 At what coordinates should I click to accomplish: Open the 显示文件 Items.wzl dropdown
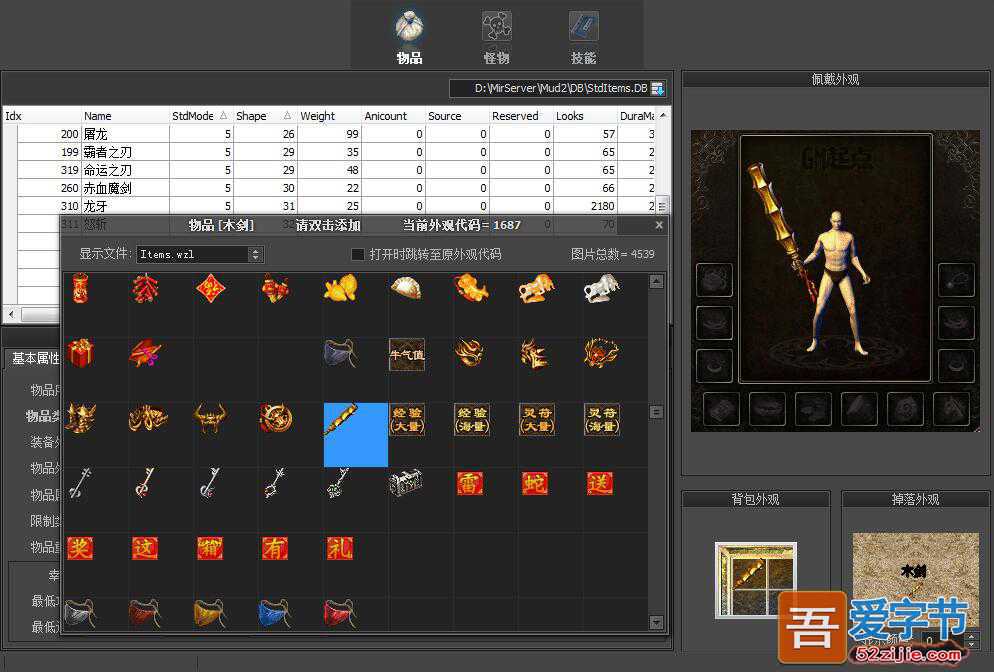click(x=255, y=255)
